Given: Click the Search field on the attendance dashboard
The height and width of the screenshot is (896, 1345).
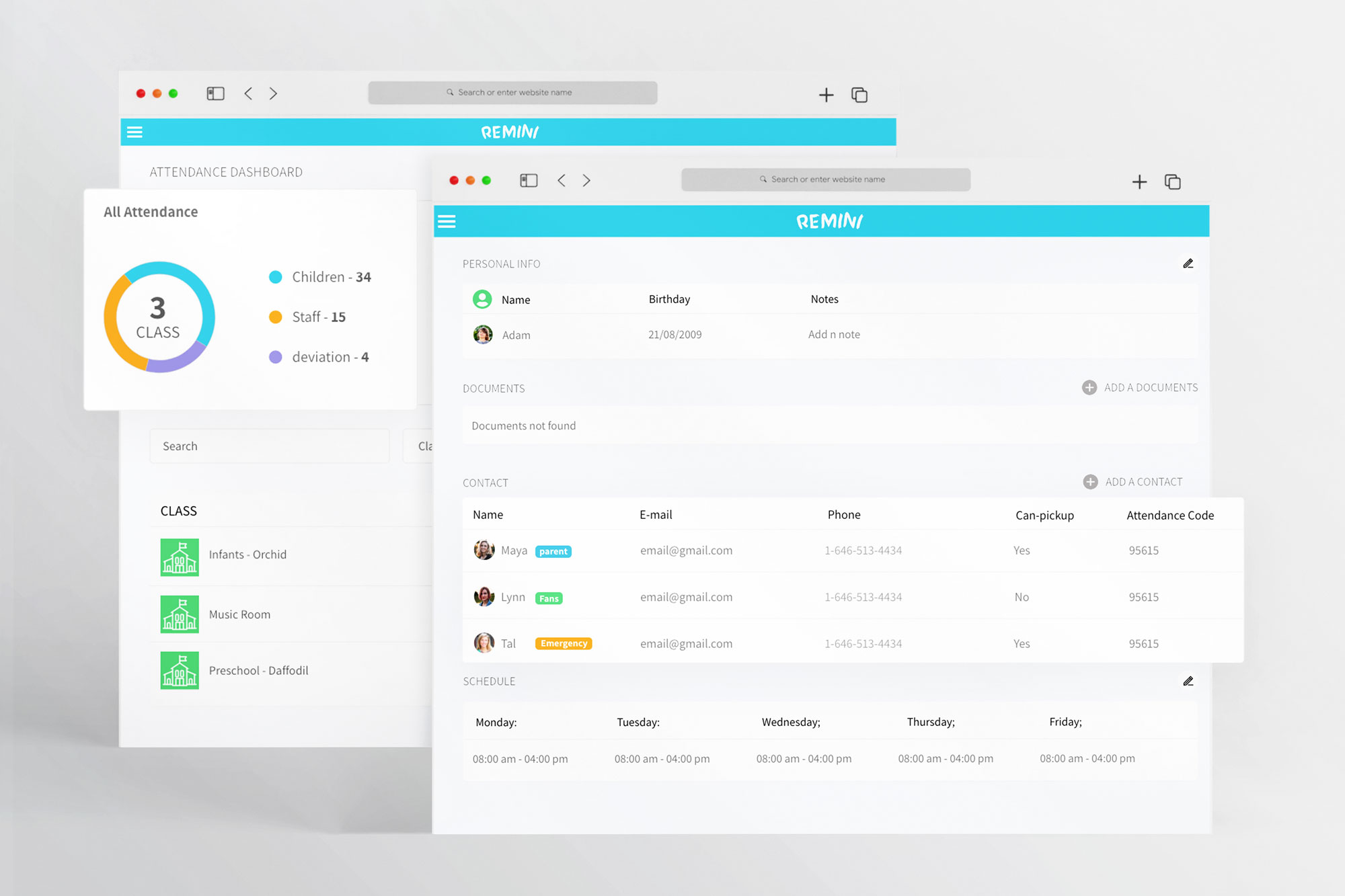Looking at the screenshot, I should pos(269,446).
